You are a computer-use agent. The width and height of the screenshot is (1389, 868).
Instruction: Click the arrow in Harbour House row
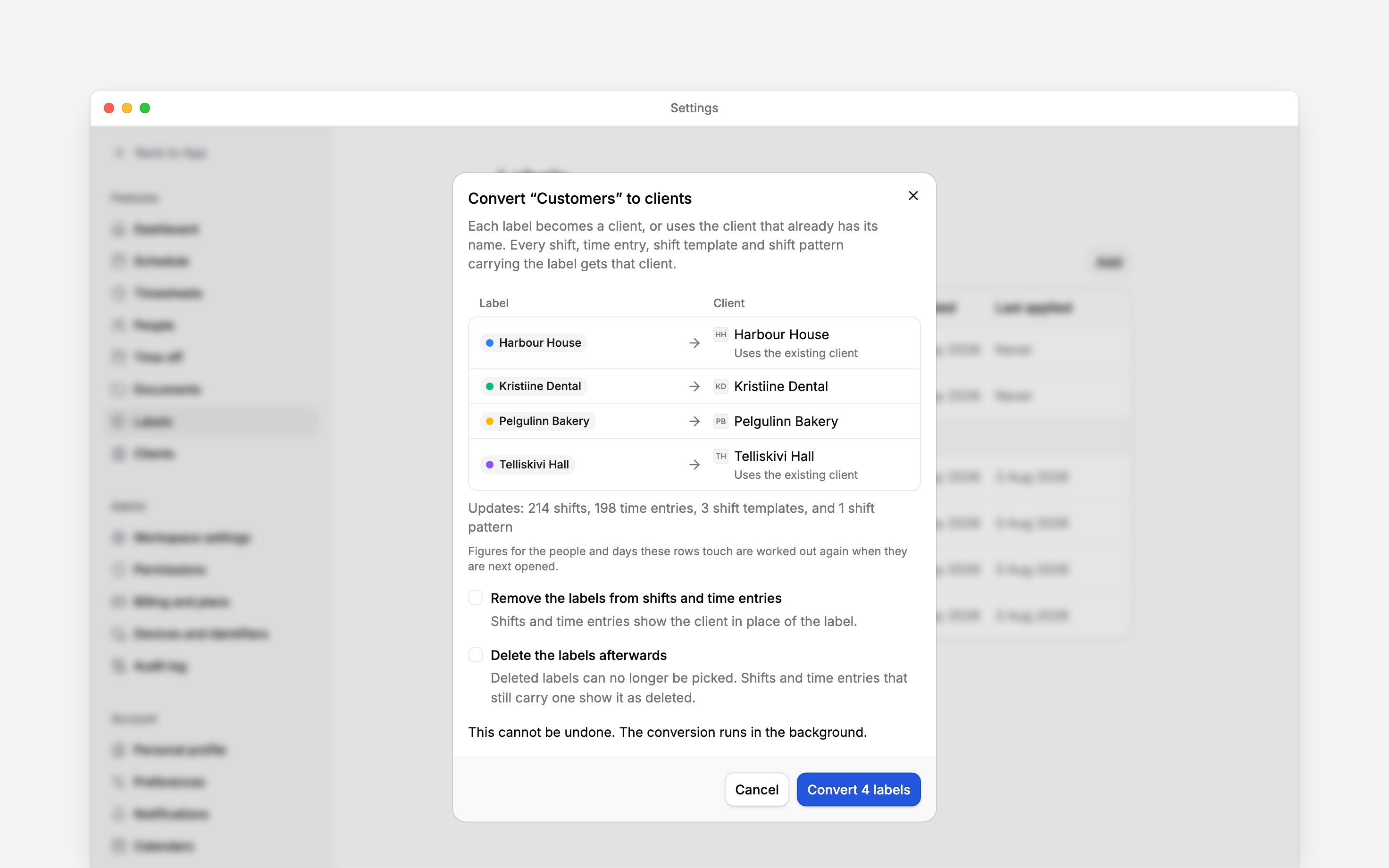click(694, 343)
